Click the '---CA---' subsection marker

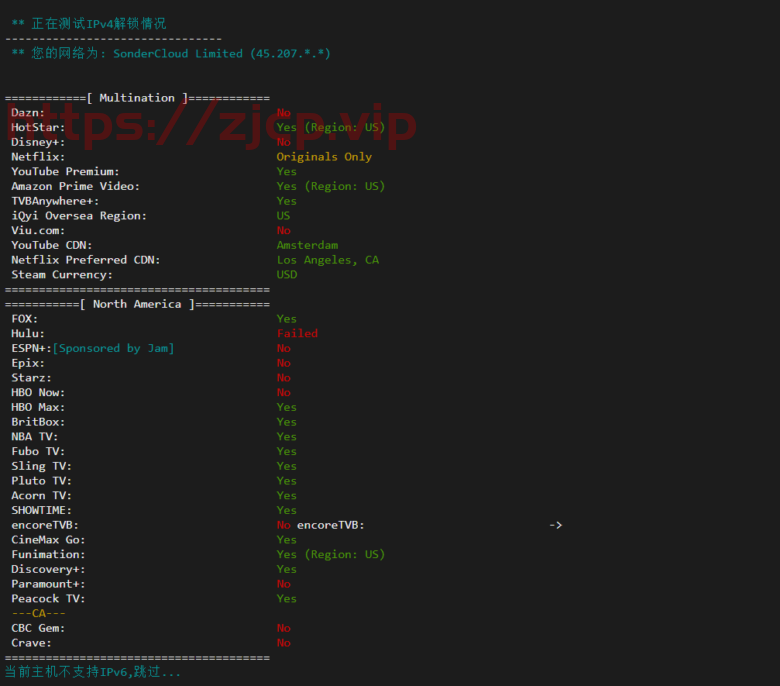pos(38,613)
